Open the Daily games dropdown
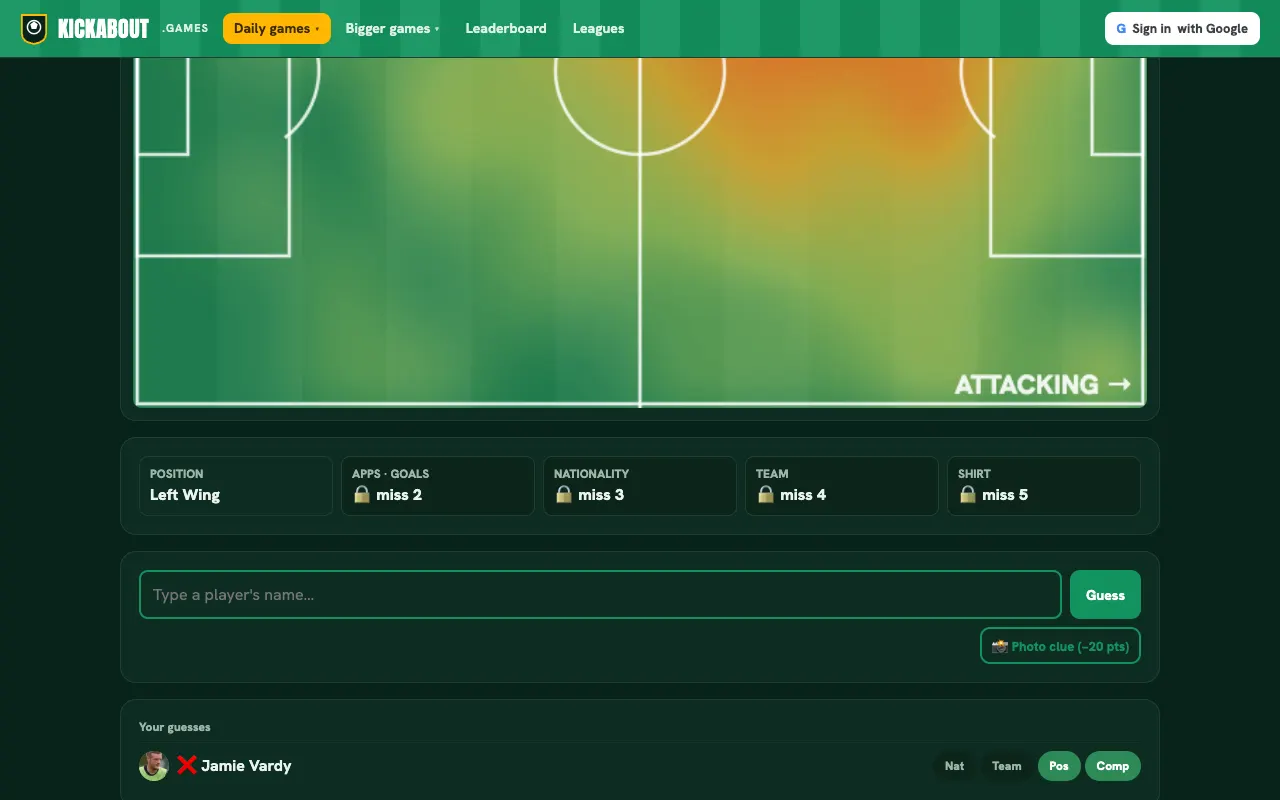Image resolution: width=1280 pixels, height=800 pixels. (x=277, y=28)
